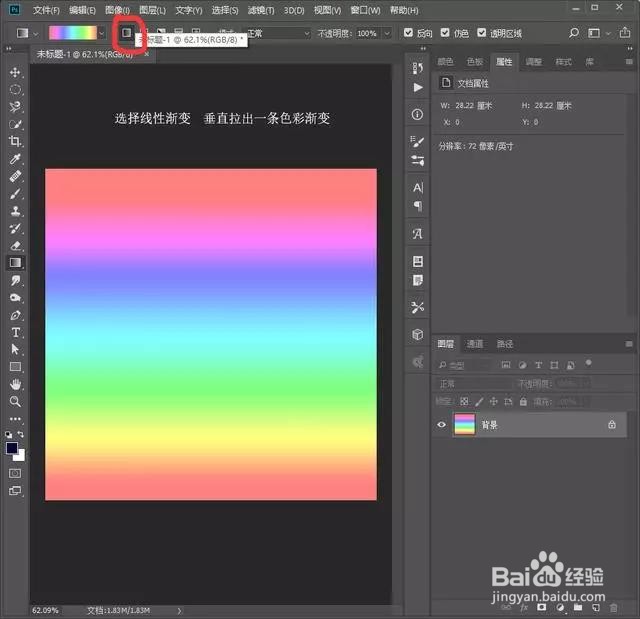The height and width of the screenshot is (619, 640).
Task: Select the Healing Brush tool
Action: (x=15, y=176)
